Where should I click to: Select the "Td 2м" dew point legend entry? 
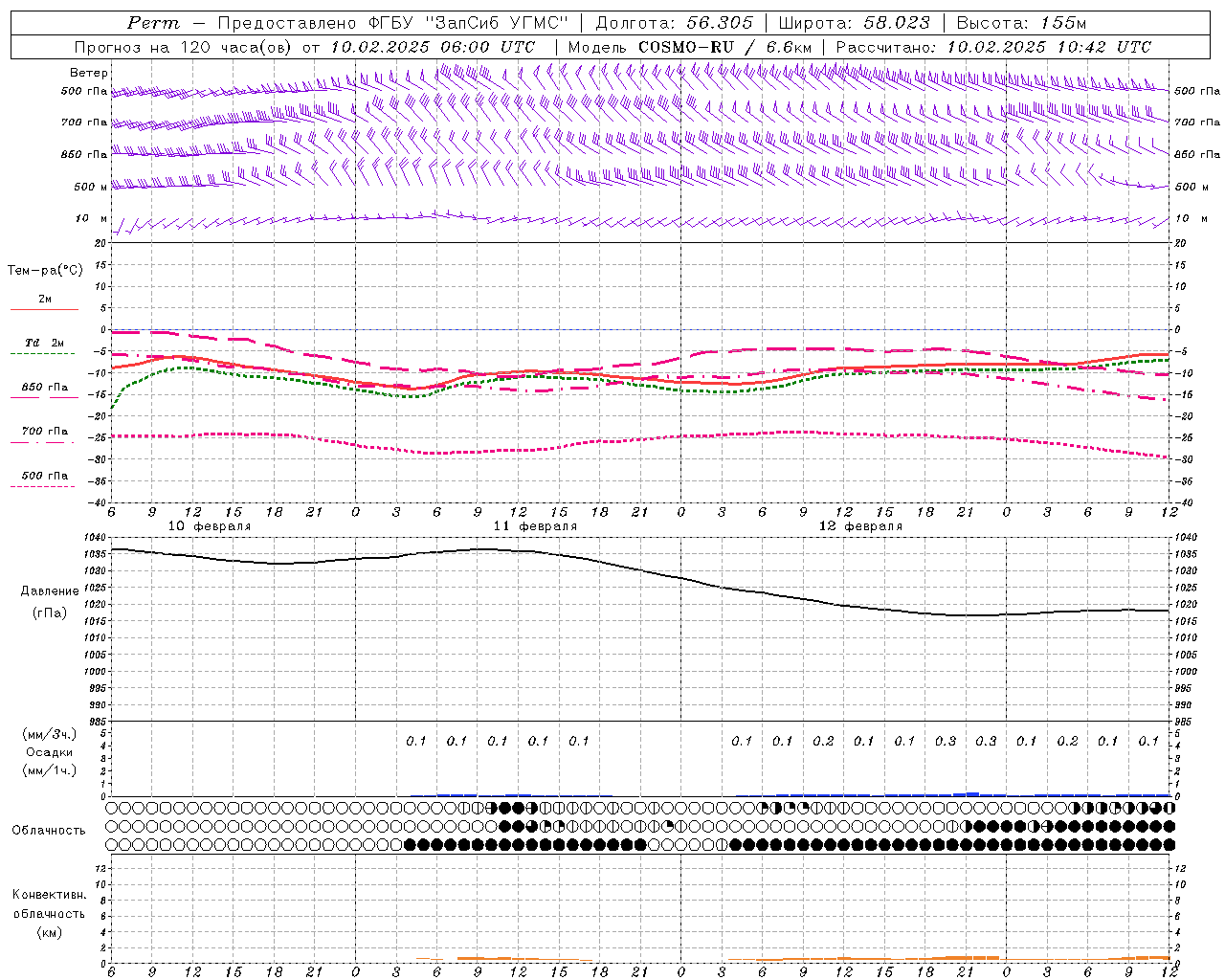[45, 343]
